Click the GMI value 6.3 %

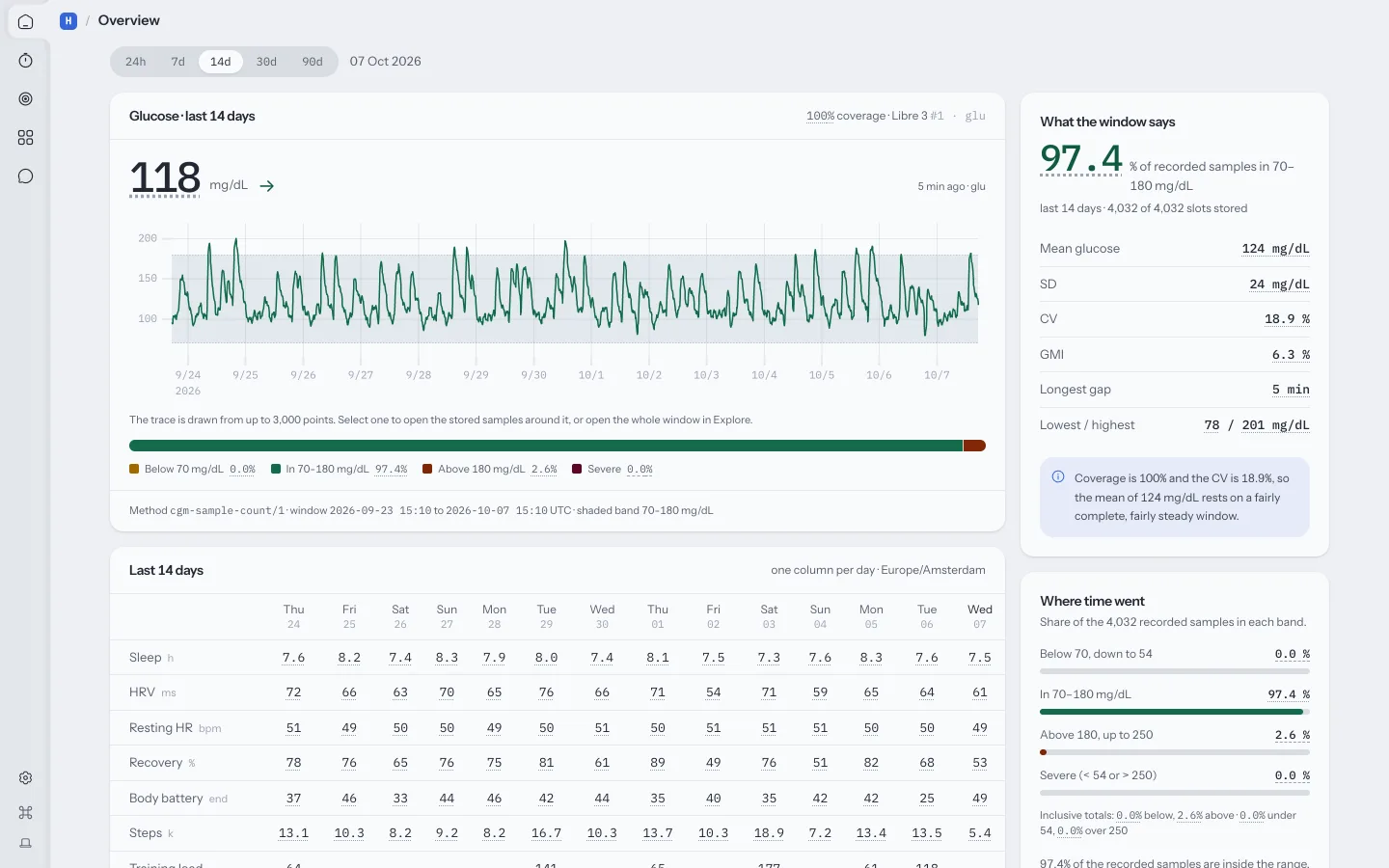1291,355
